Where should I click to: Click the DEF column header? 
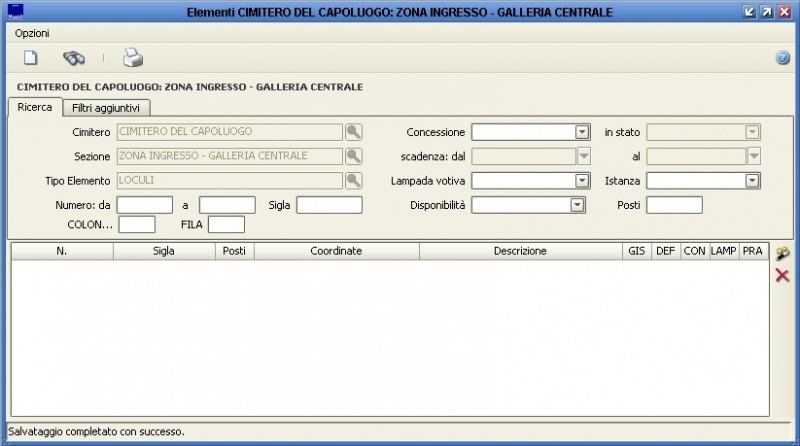[666, 251]
